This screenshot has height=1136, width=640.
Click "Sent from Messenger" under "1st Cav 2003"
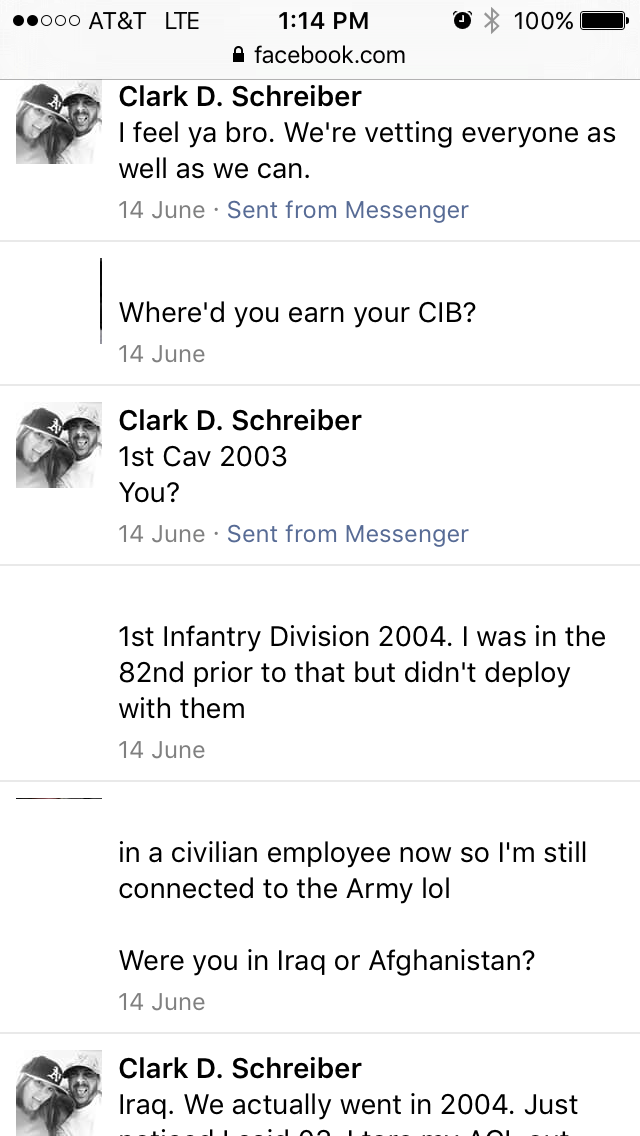[347, 534]
